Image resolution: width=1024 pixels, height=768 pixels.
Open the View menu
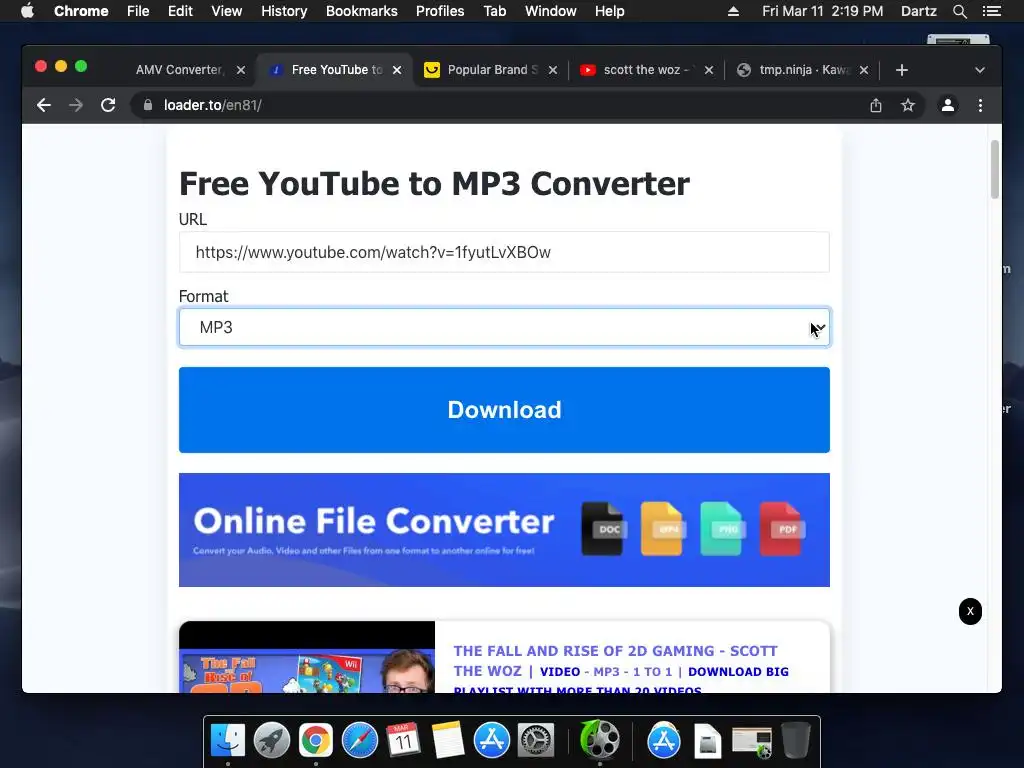[227, 11]
